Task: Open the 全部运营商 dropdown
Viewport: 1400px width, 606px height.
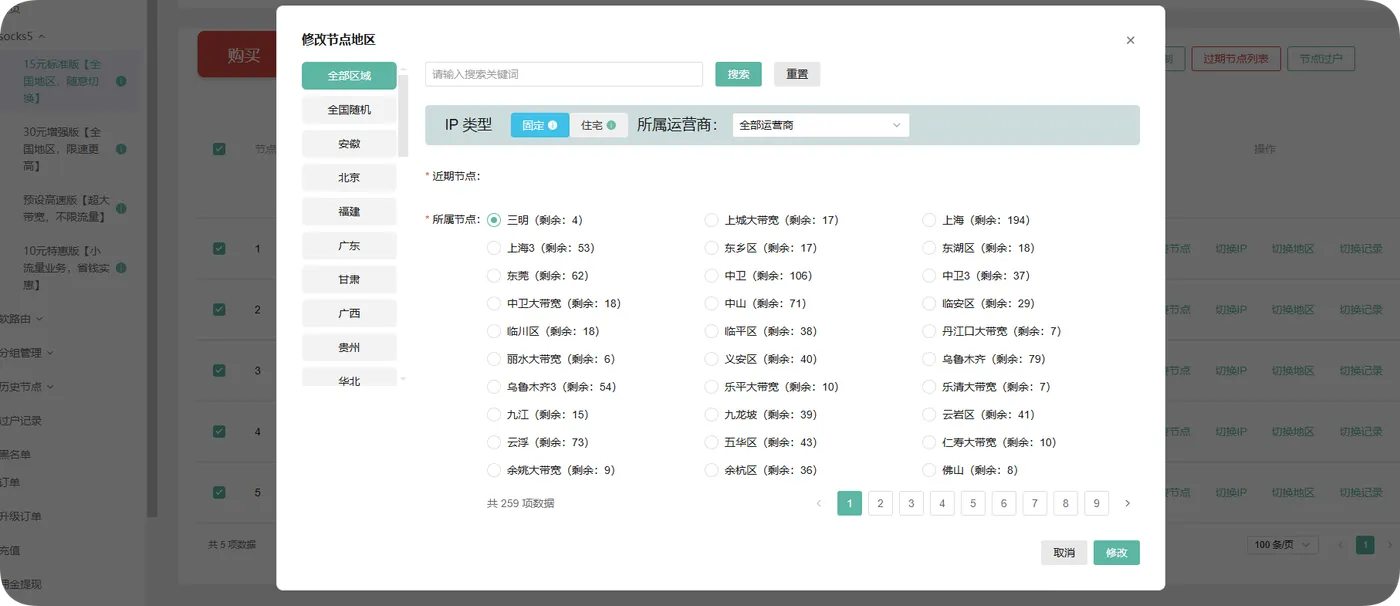Action: [x=821, y=125]
